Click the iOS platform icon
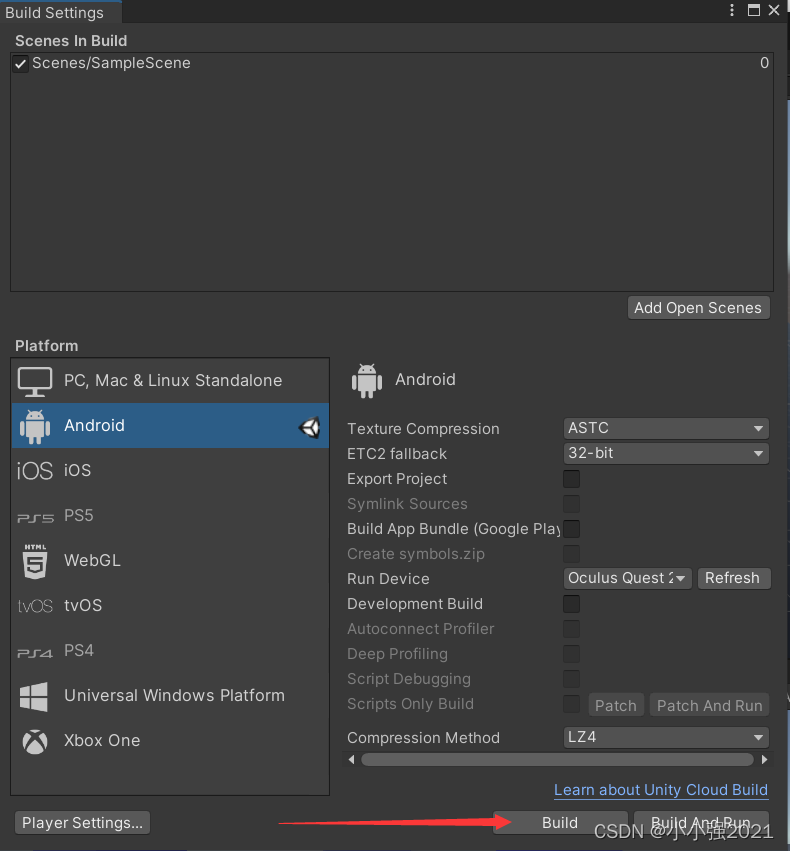Image resolution: width=790 pixels, height=851 pixels. [35, 471]
